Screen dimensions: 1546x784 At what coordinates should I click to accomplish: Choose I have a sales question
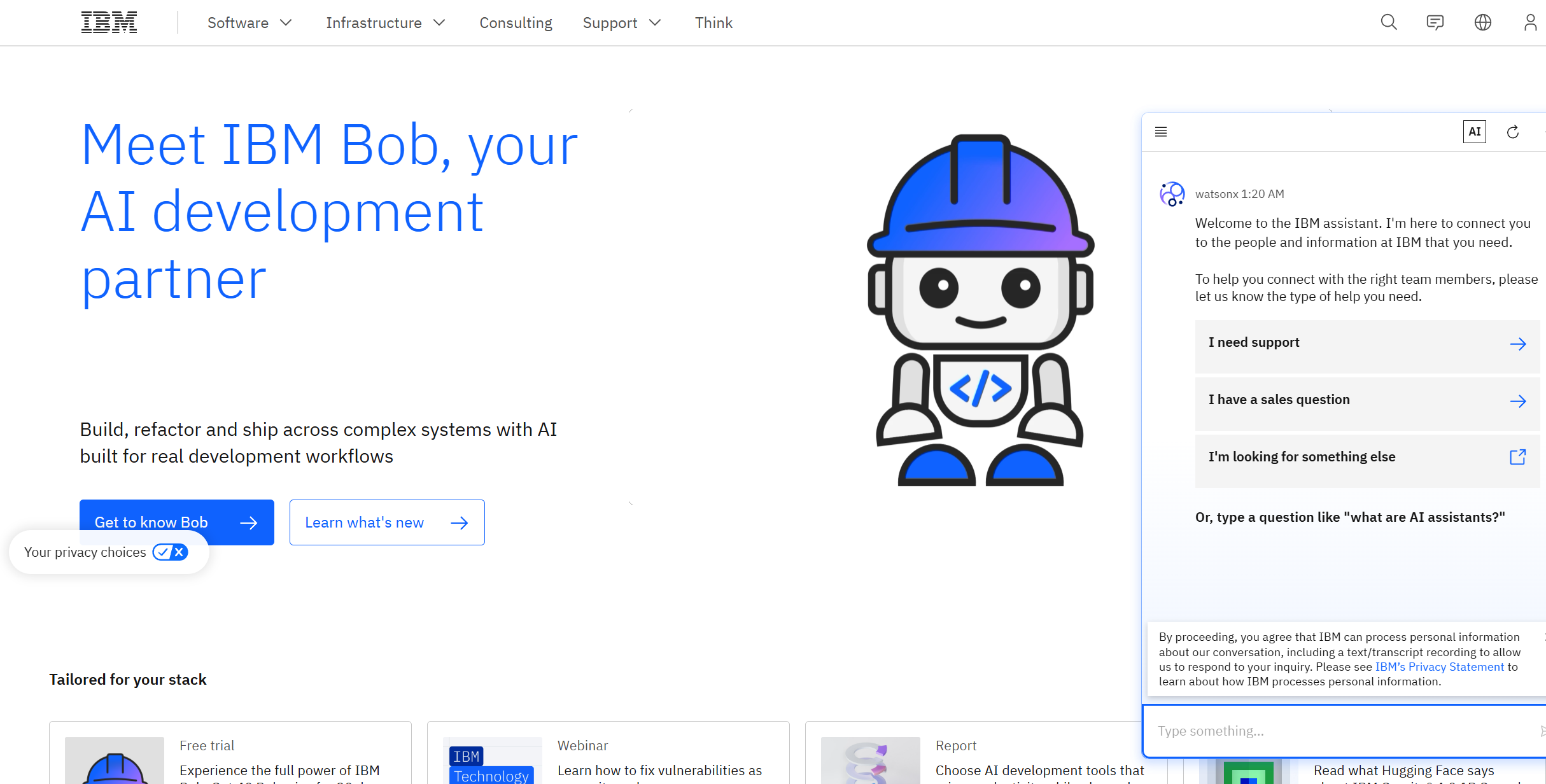(x=1367, y=404)
